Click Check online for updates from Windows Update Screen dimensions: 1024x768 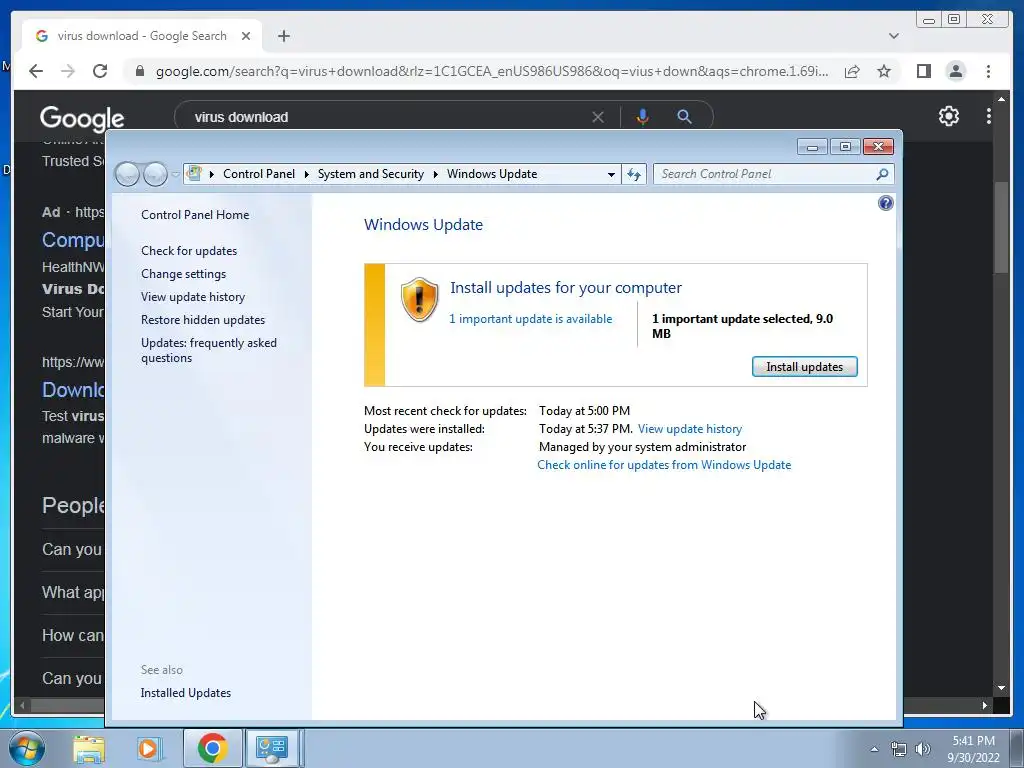tap(664, 465)
